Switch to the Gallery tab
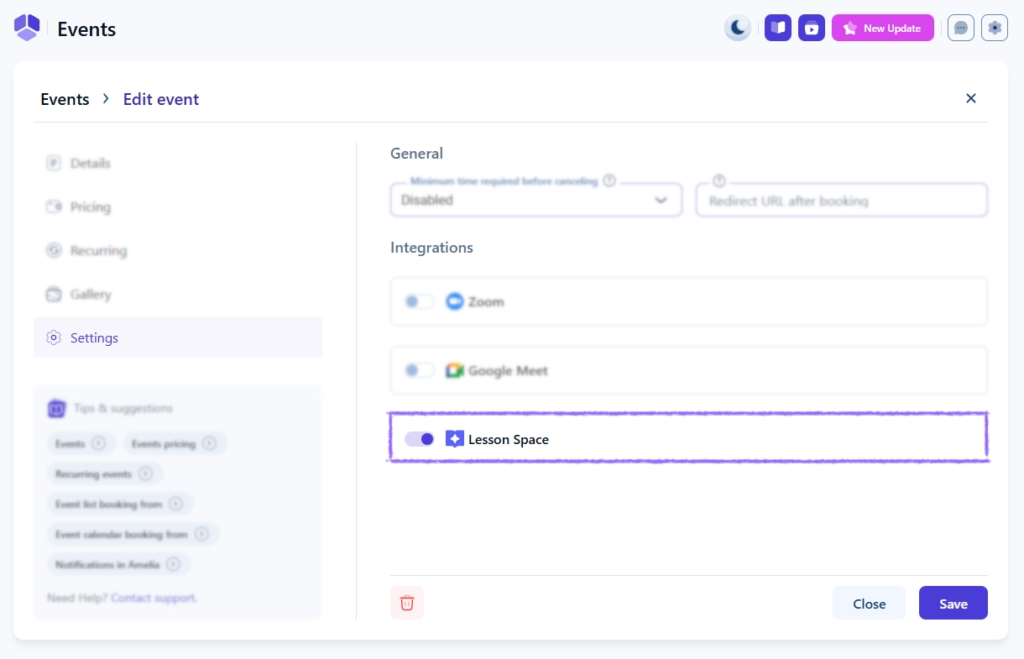 click(x=90, y=294)
